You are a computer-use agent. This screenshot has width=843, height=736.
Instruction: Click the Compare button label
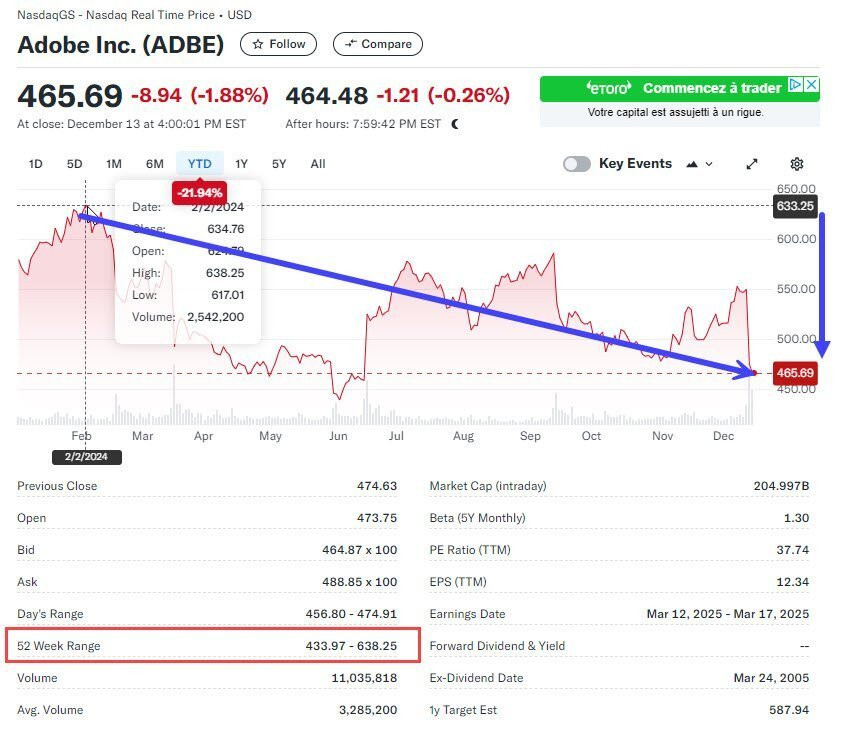386,44
